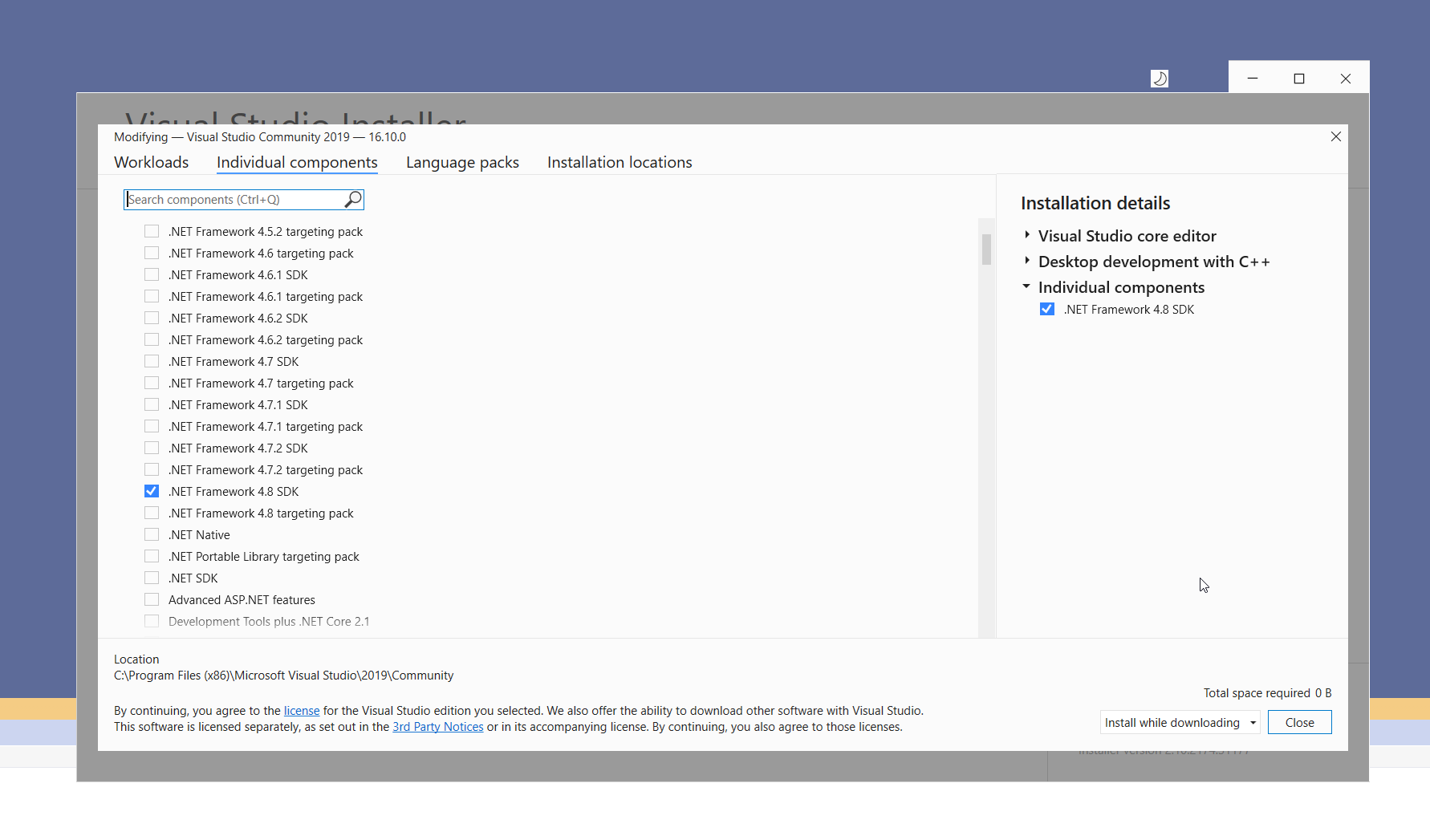Open the 3rd Party Notices link
This screenshot has width=1430, height=840.
[x=437, y=726]
